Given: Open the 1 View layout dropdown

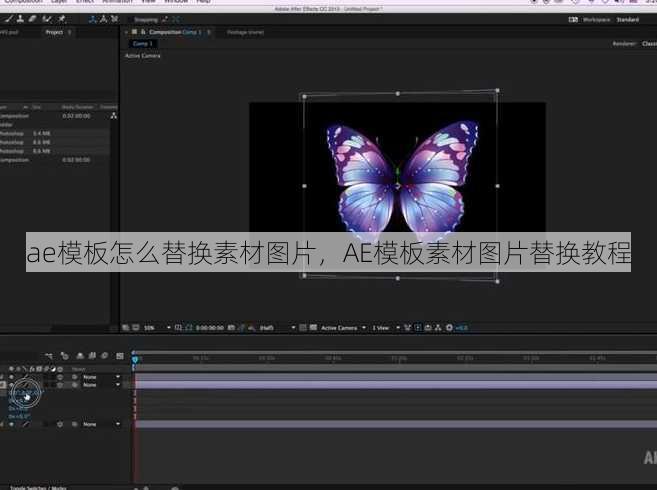Looking at the screenshot, I should pos(385,328).
